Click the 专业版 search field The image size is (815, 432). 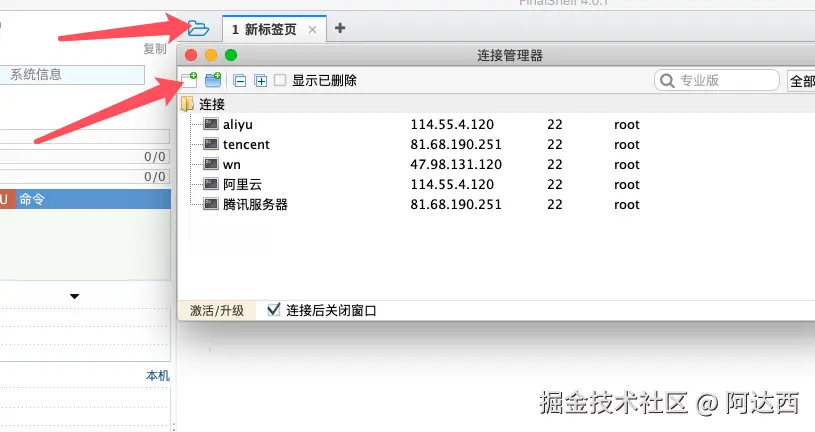[x=717, y=81]
